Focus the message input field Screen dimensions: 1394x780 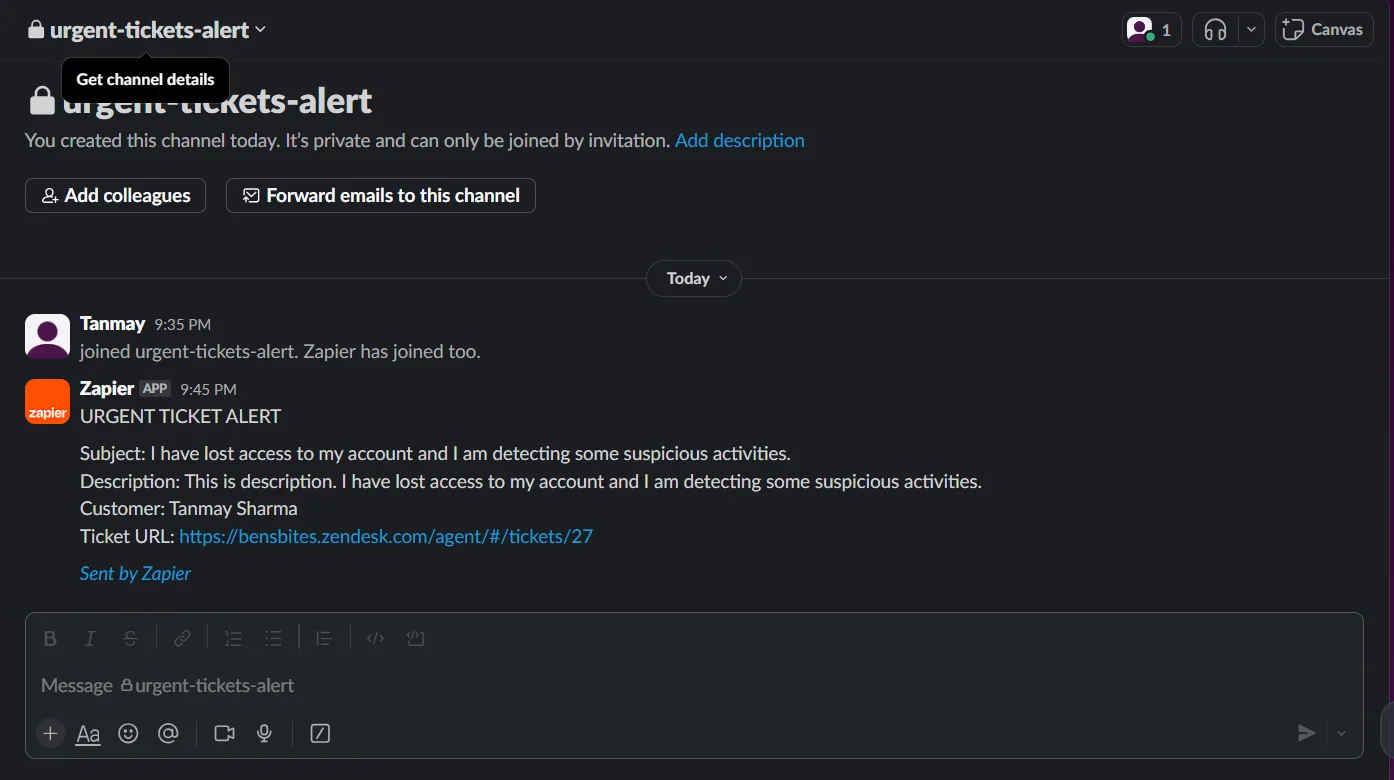coord(694,686)
